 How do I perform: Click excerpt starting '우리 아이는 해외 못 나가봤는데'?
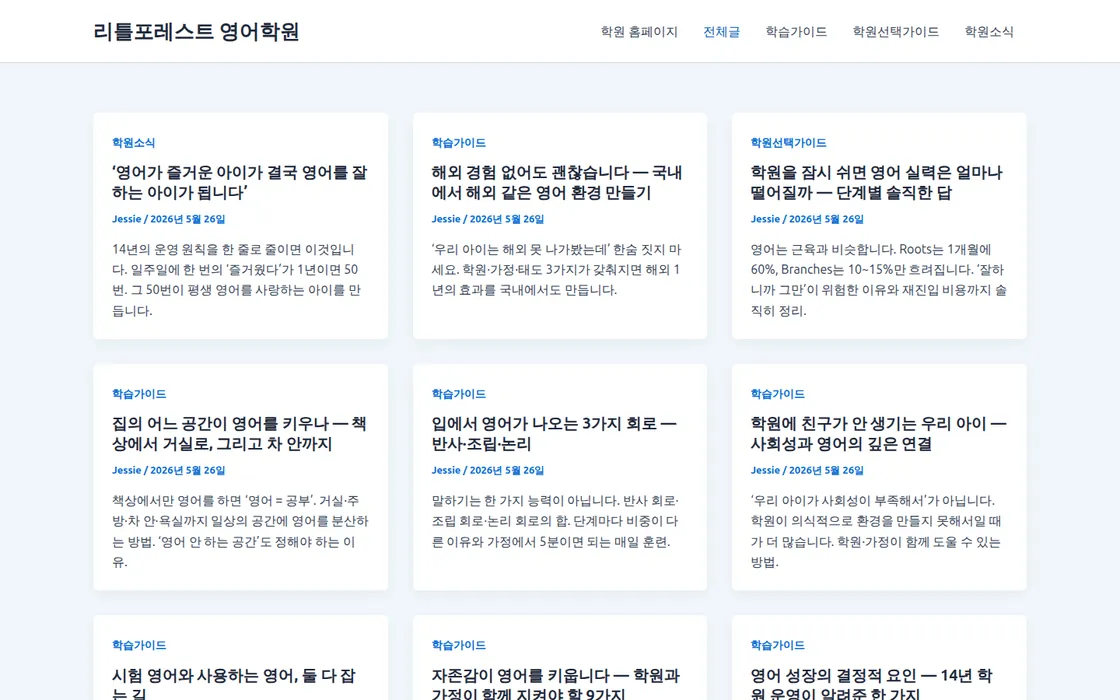point(556,270)
